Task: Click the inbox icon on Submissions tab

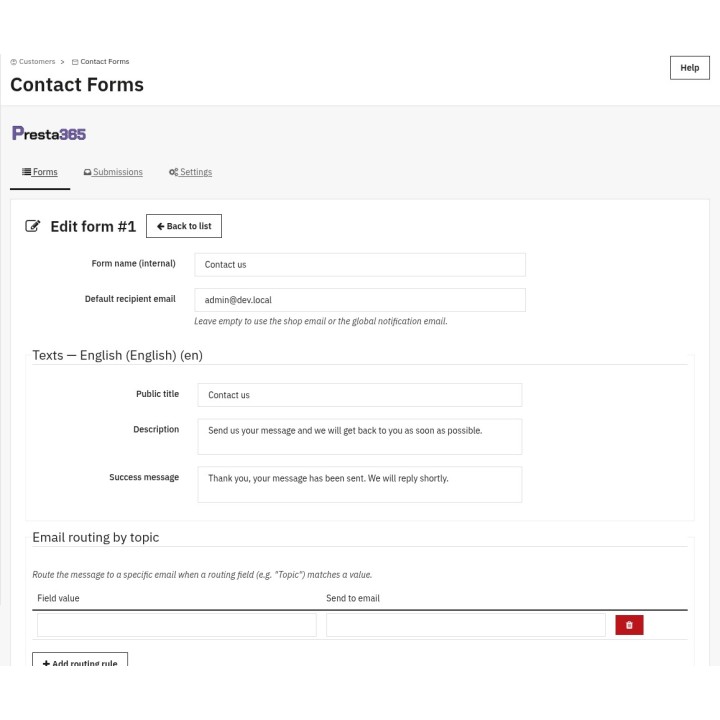Action: click(87, 172)
